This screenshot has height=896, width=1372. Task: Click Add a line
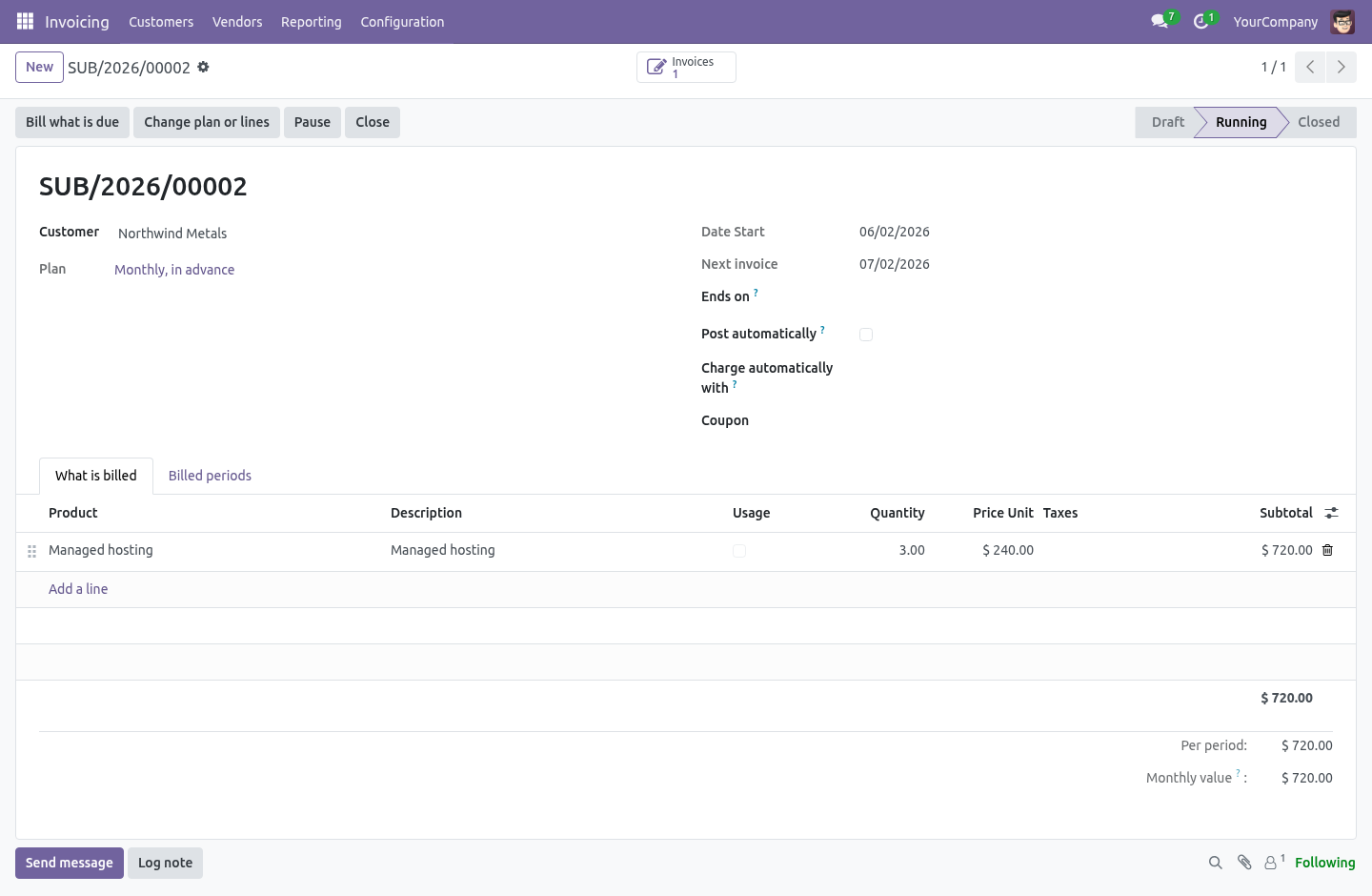[78, 589]
